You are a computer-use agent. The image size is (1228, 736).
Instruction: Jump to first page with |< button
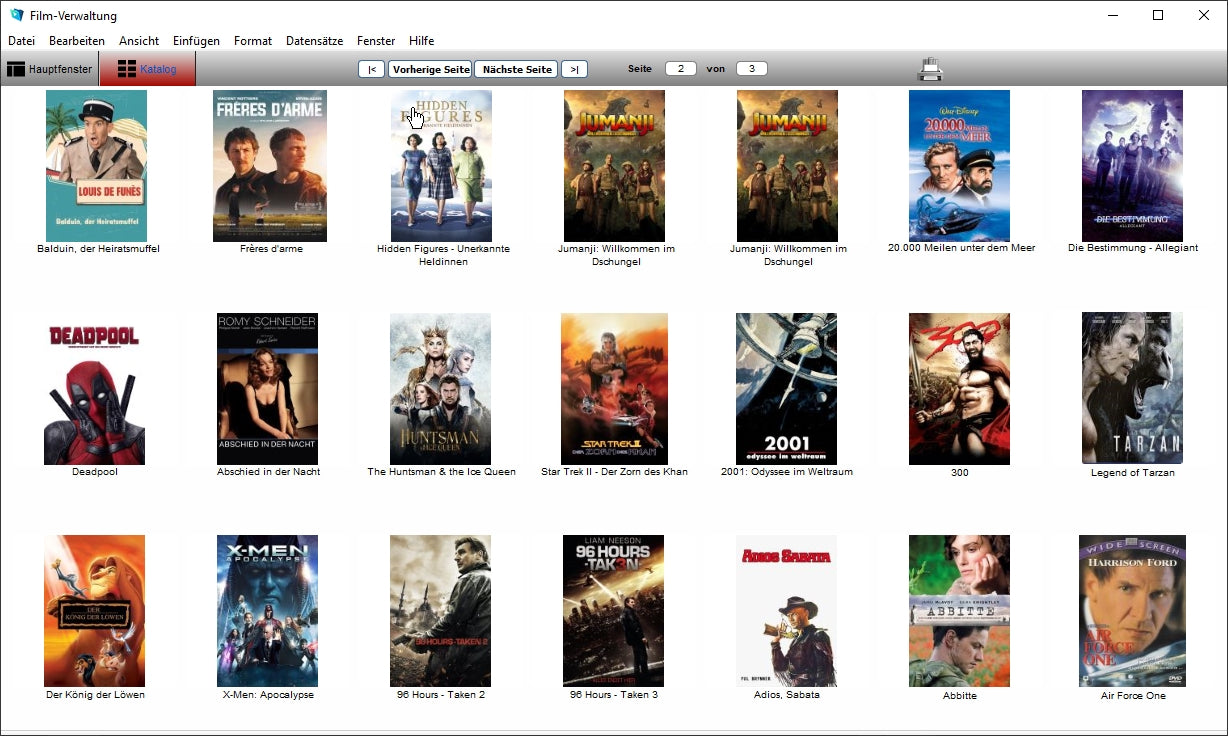(x=371, y=69)
